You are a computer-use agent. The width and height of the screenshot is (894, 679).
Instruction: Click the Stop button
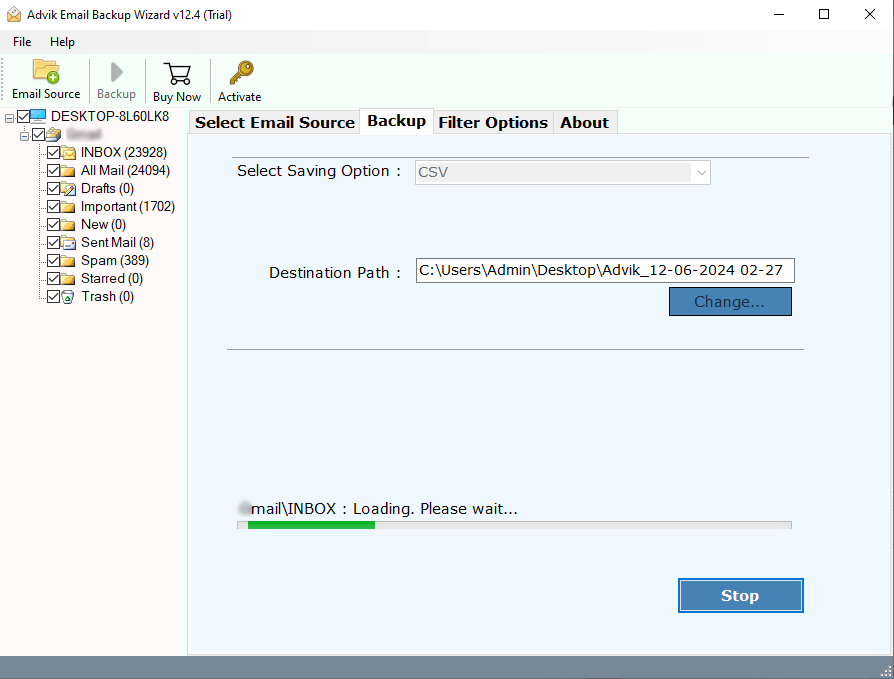[x=741, y=596]
